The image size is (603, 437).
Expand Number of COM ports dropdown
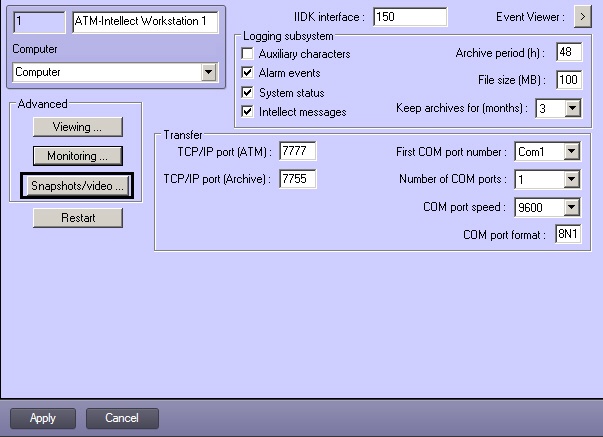(x=572, y=179)
